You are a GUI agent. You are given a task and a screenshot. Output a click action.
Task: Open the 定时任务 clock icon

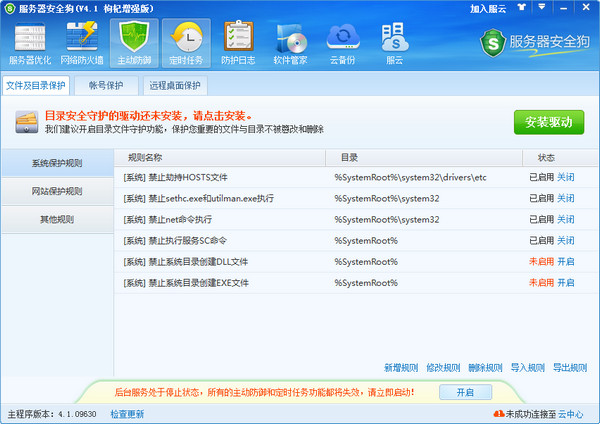click(x=186, y=43)
